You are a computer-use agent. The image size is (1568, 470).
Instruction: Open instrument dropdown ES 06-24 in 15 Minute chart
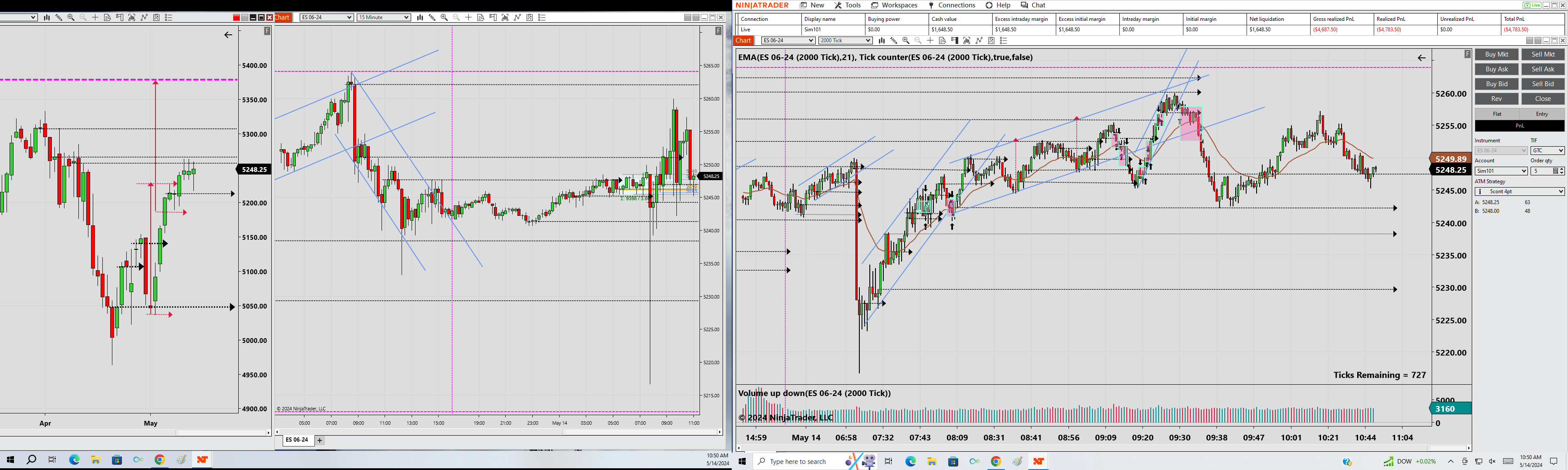coord(327,18)
